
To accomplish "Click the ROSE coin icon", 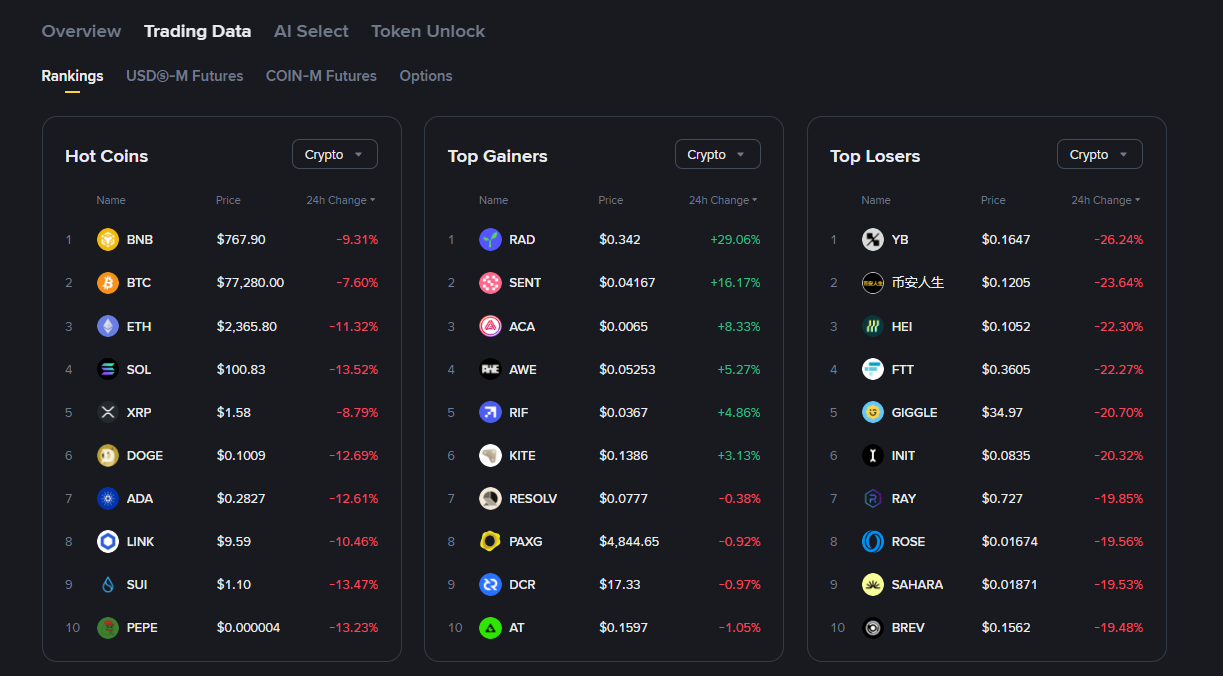I will 873,541.
